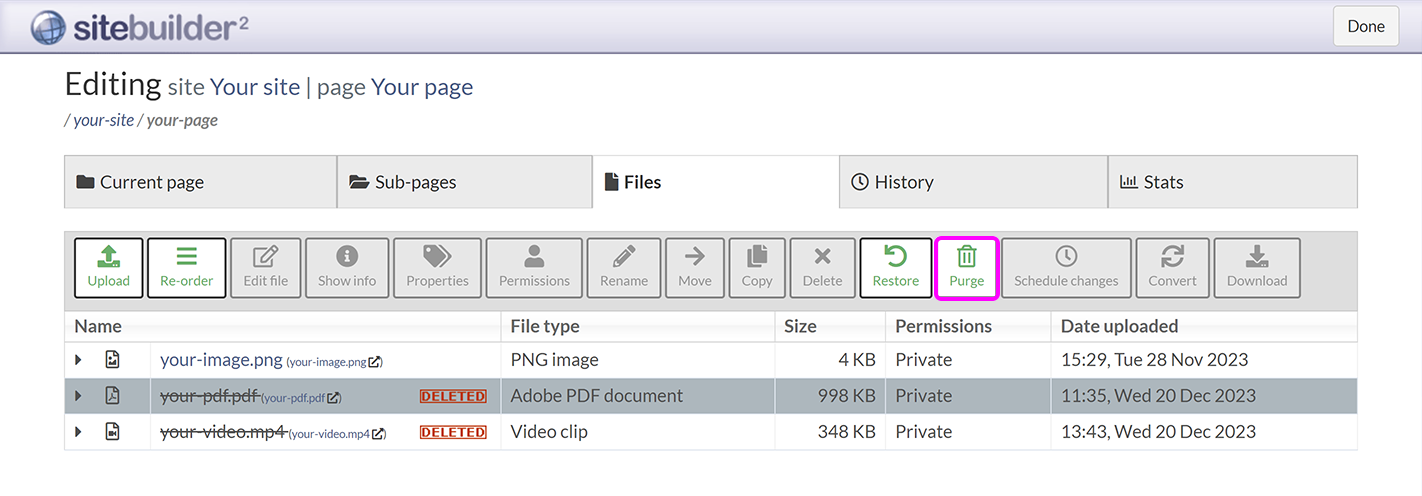This screenshot has height=496, width=1422.
Task: Expand the your-image.png row arrow
Action: click(x=79, y=360)
